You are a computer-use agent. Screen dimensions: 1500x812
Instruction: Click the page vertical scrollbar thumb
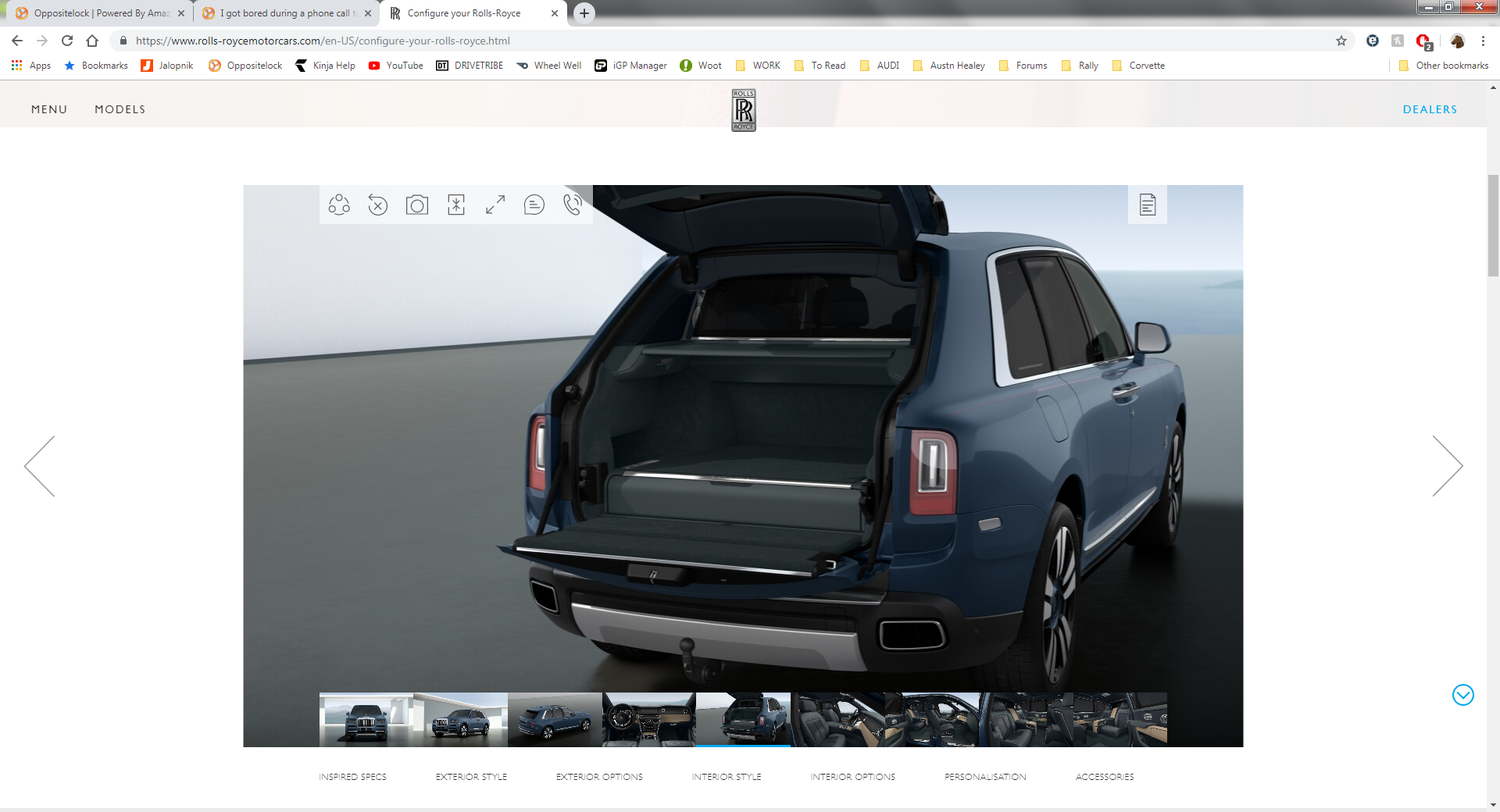tap(1493, 226)
